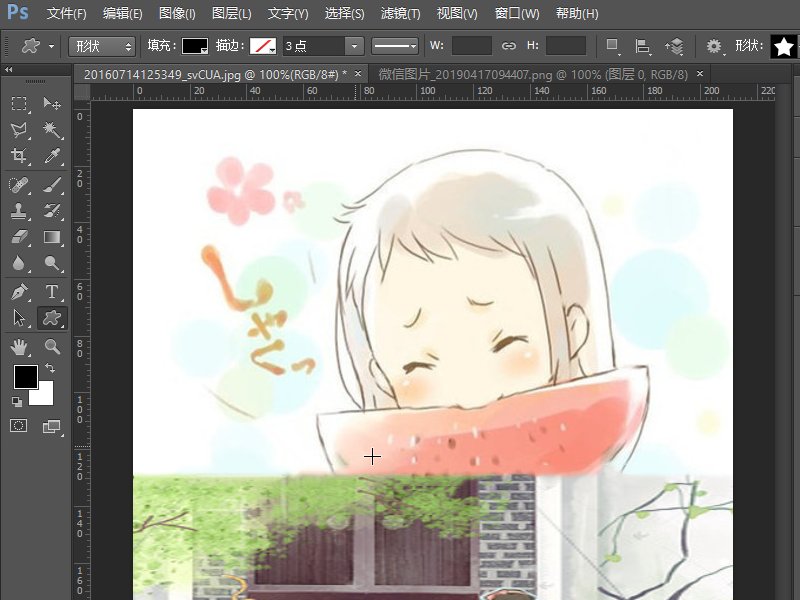
Task: Select the Clone Stamp tool
Action: [19, 211]
